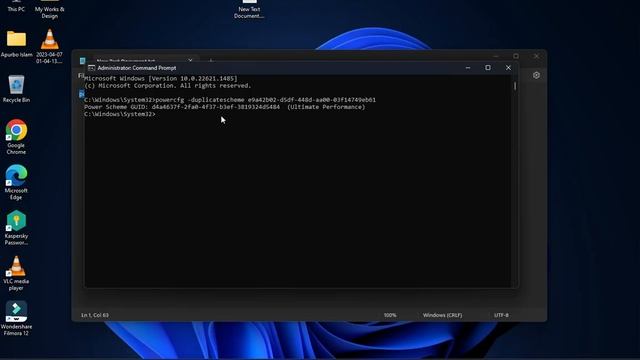The image size is (640, 360).
Task: Click the Administrator: Command Prompt title
Action: point(137,68)
